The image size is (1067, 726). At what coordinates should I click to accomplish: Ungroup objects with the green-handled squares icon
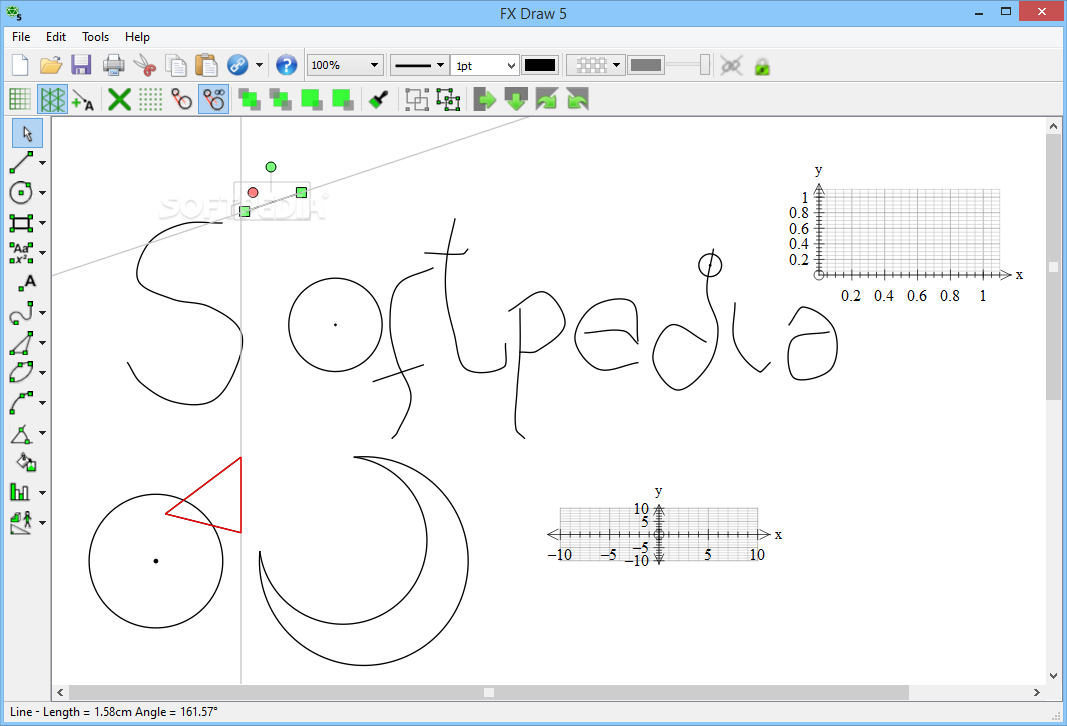[448, 99]
